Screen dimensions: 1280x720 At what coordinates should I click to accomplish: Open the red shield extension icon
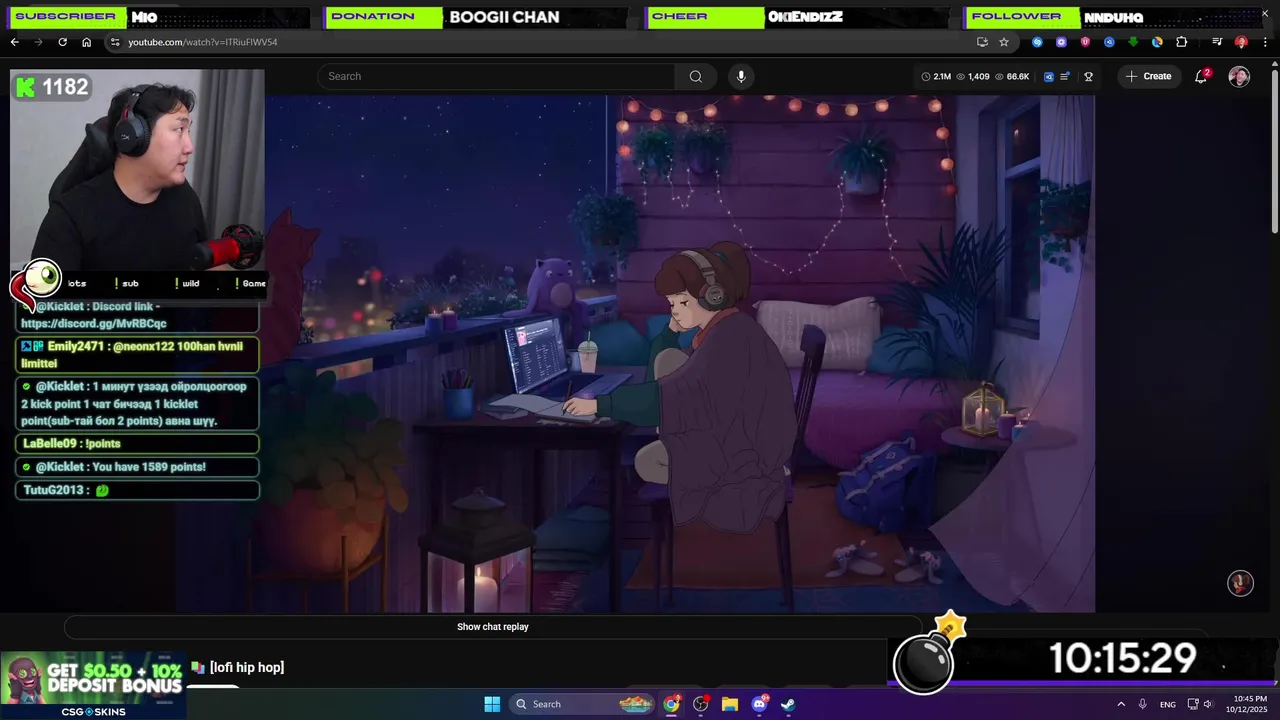point(1085,42)
